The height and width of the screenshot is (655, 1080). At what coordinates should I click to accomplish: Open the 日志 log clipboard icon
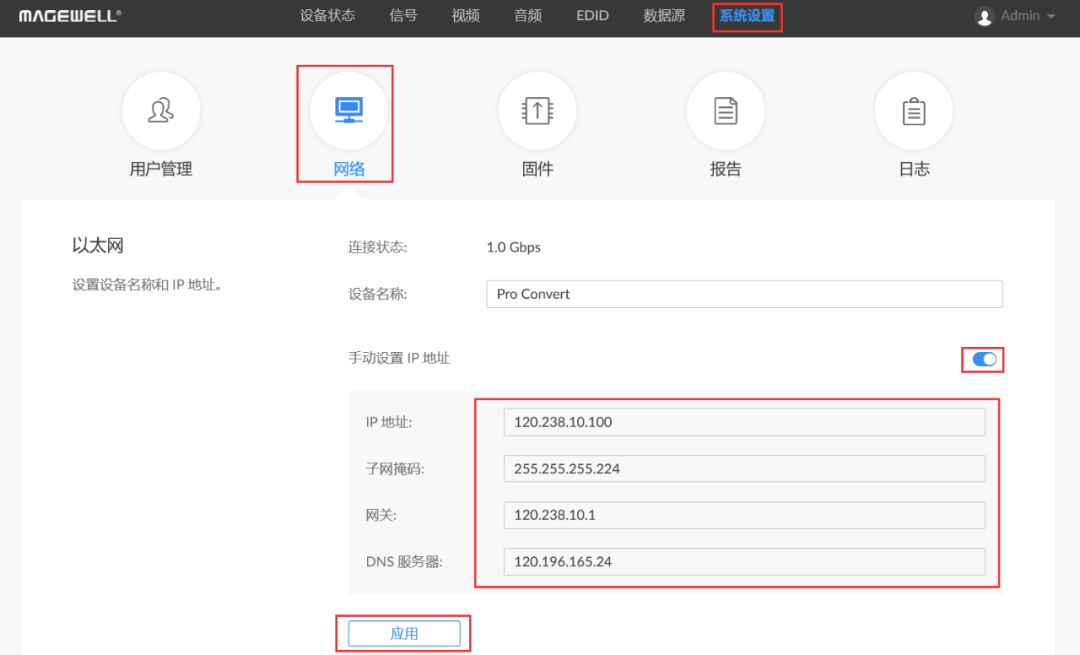913,111
